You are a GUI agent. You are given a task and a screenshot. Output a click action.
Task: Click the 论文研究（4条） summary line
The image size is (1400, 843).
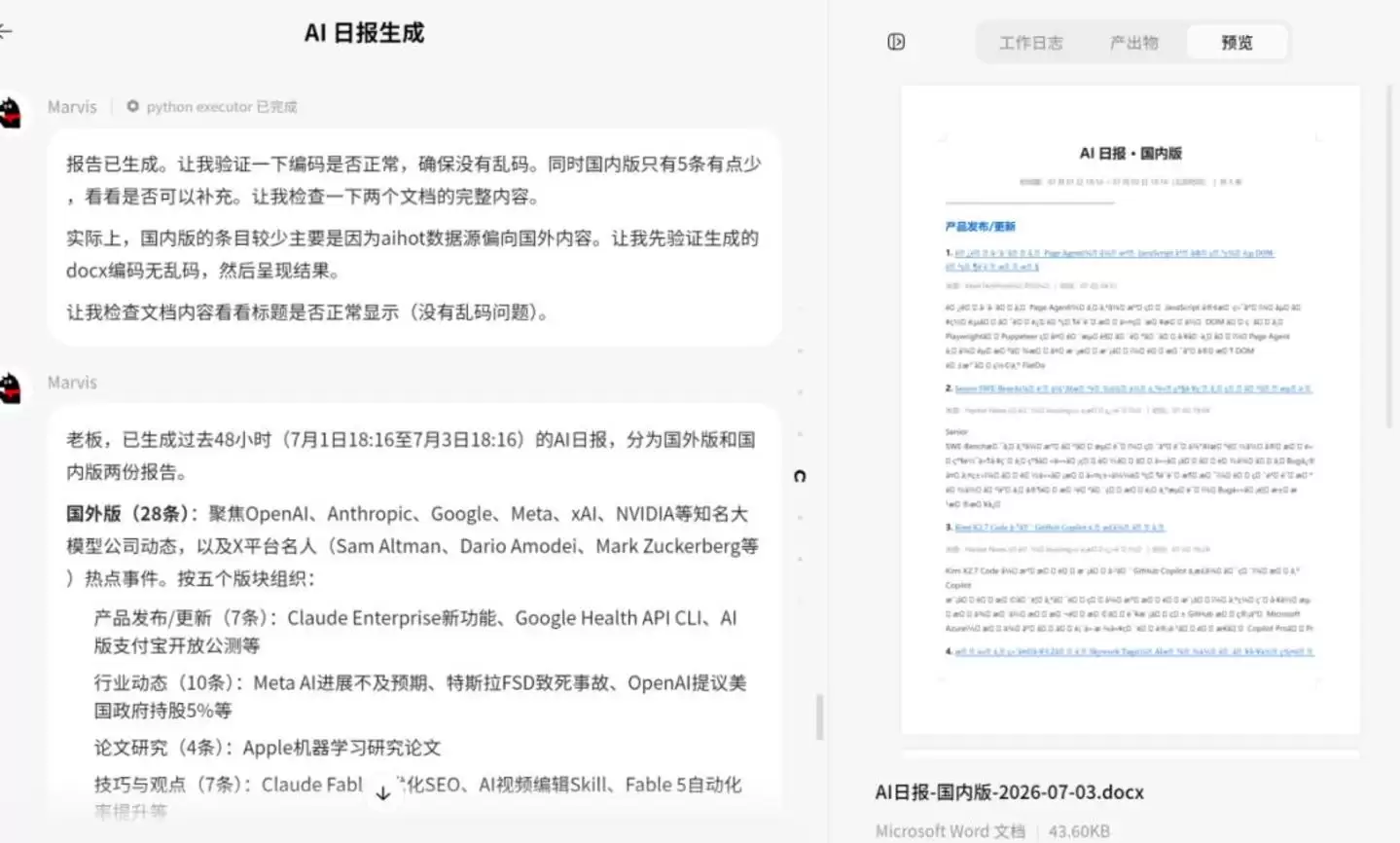(x=268, y=748)
